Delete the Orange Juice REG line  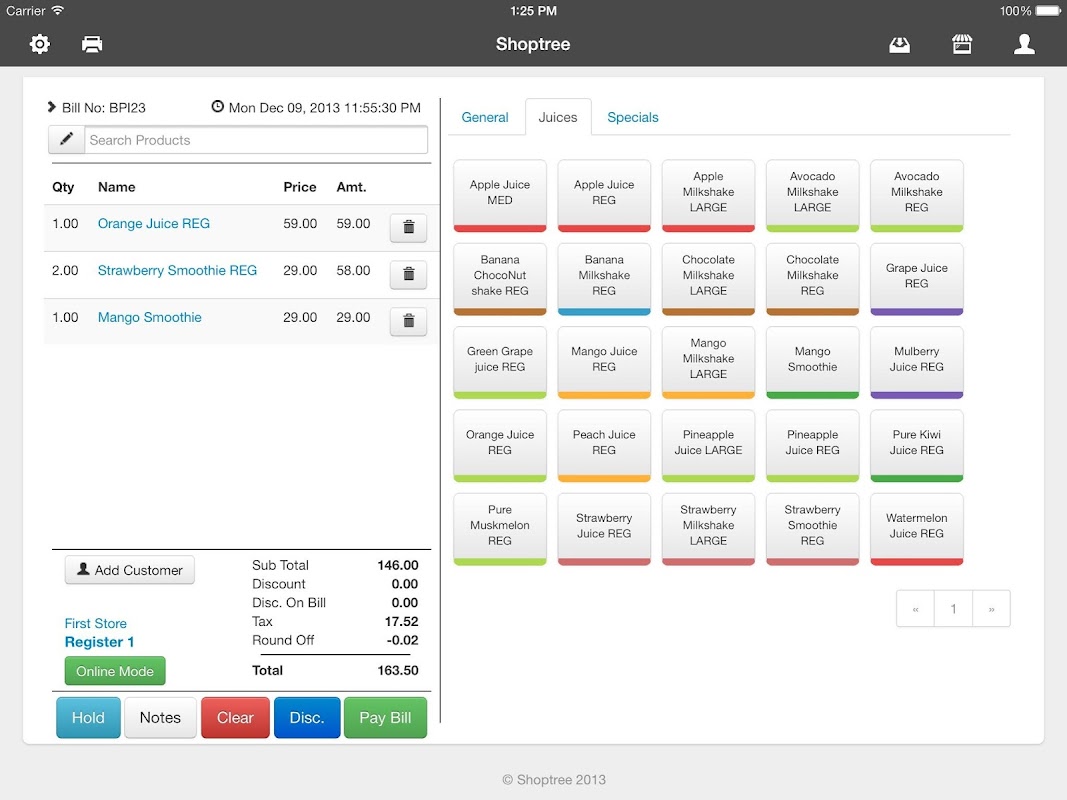tap(408, 227)
